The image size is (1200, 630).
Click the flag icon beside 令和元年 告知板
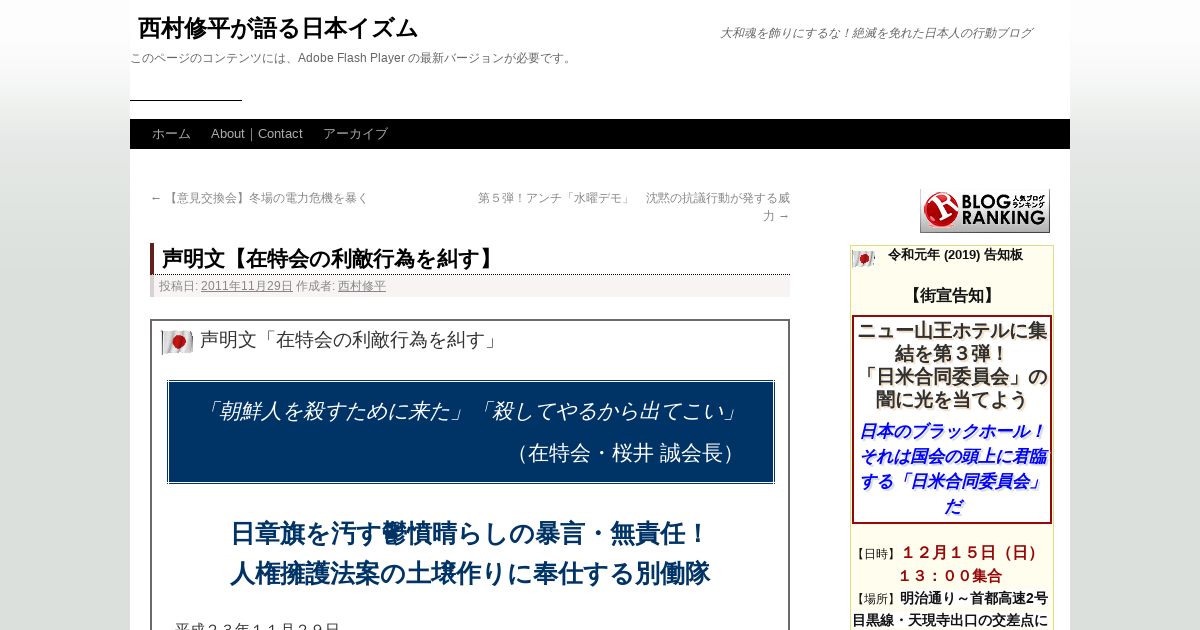point(863,258)
